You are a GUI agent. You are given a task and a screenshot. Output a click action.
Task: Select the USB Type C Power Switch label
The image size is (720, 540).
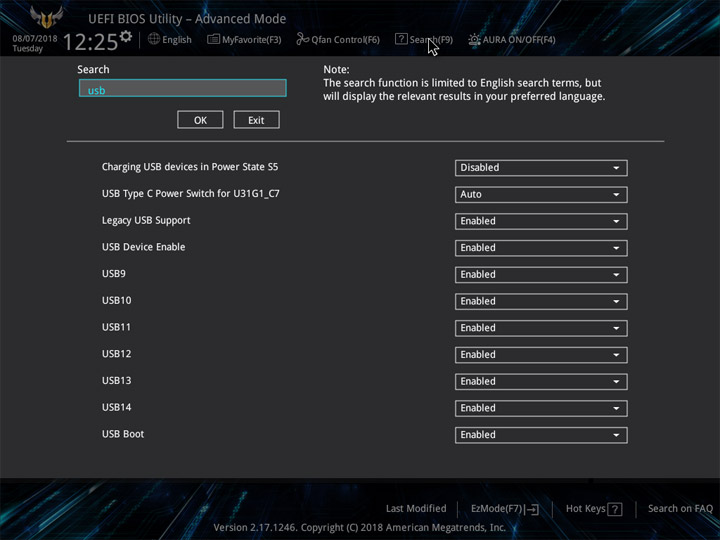tap(191, 194)
